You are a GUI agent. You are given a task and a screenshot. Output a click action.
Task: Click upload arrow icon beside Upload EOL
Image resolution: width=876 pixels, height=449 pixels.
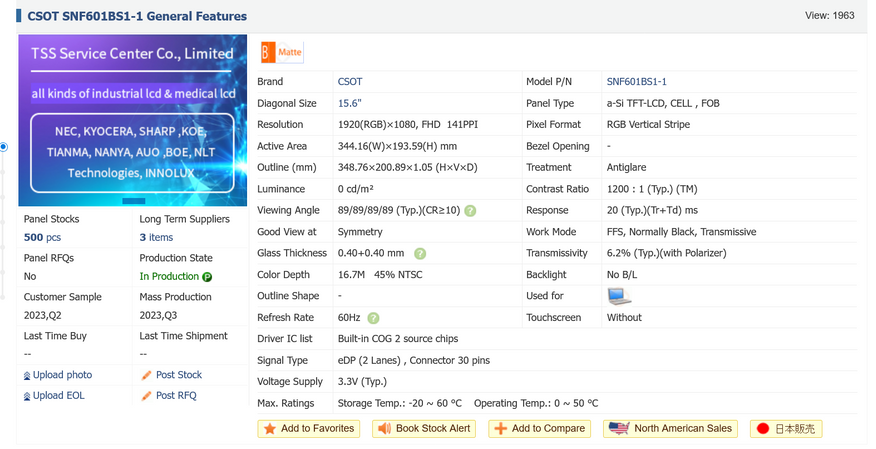click(27, 396)
